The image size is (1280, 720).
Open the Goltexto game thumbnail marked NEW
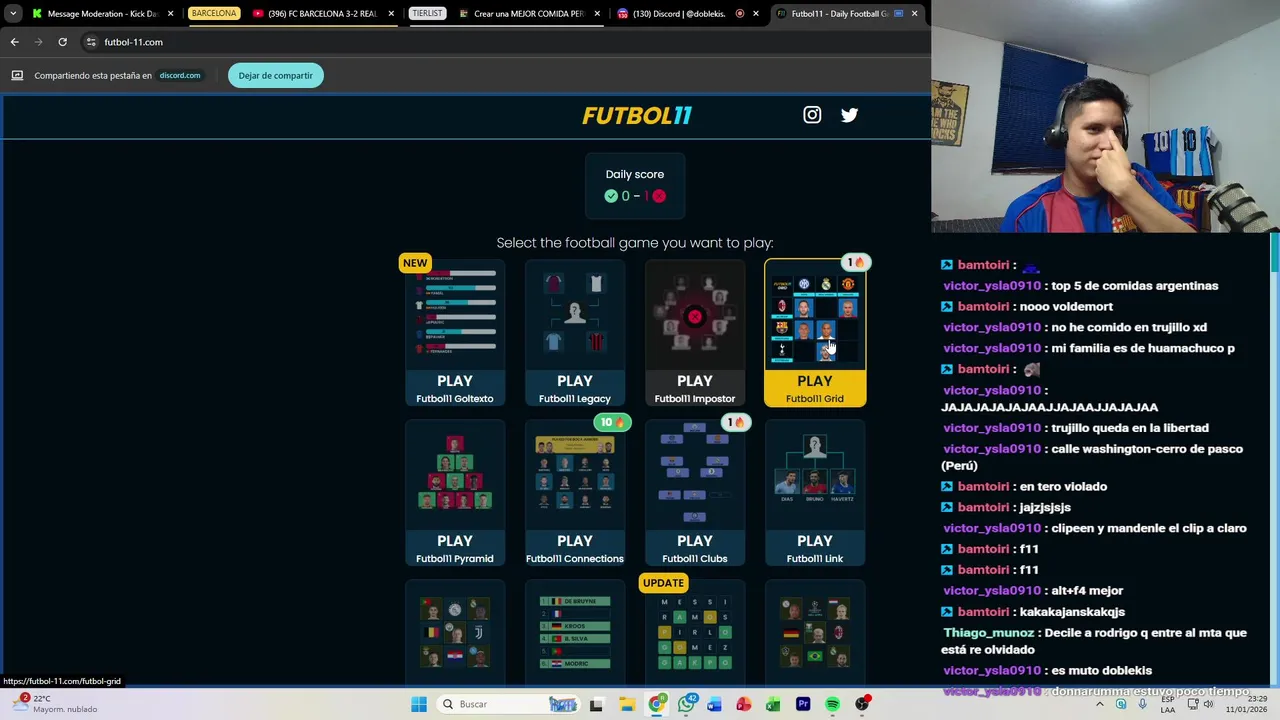pos(455,314)
